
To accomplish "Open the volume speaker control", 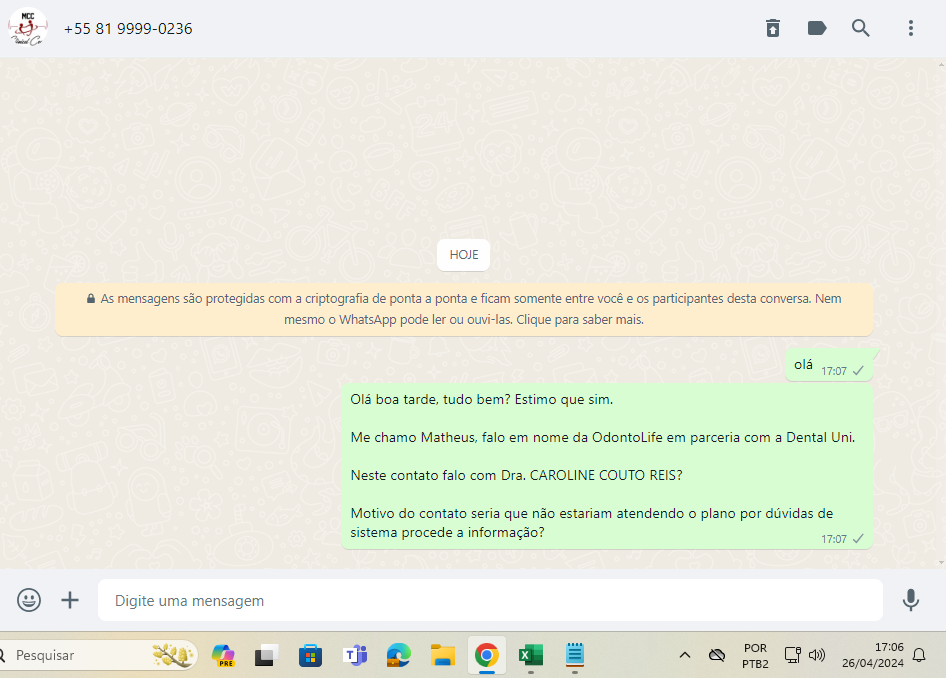I will [x=817, y=655].
